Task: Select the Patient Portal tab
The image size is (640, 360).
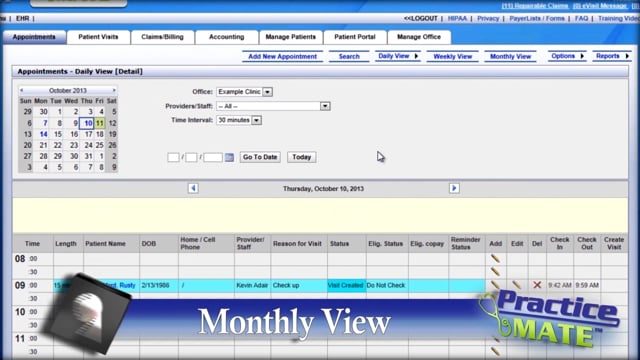Action: (x=355, y=37)
